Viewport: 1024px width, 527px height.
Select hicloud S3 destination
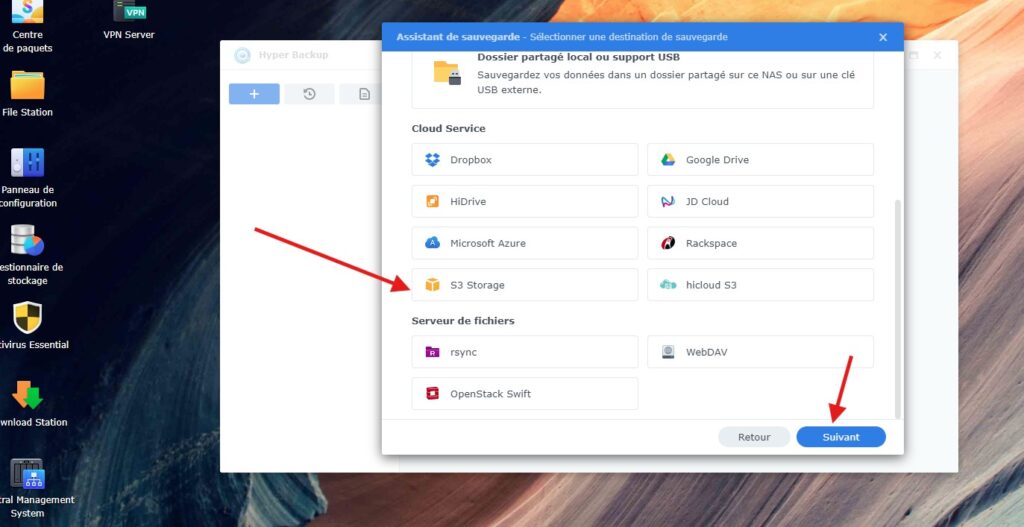point(761,285)
